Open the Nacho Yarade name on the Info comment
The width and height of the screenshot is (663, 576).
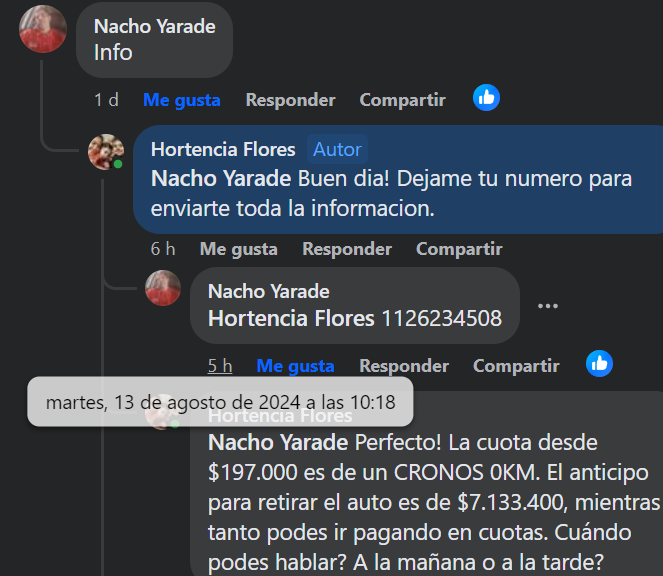pos(155,27)
